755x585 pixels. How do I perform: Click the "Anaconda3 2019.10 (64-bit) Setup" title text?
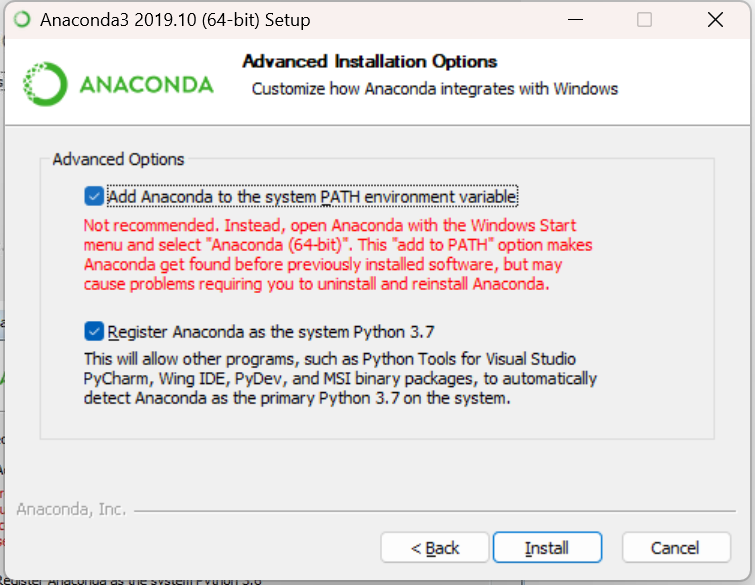[175, 20]
